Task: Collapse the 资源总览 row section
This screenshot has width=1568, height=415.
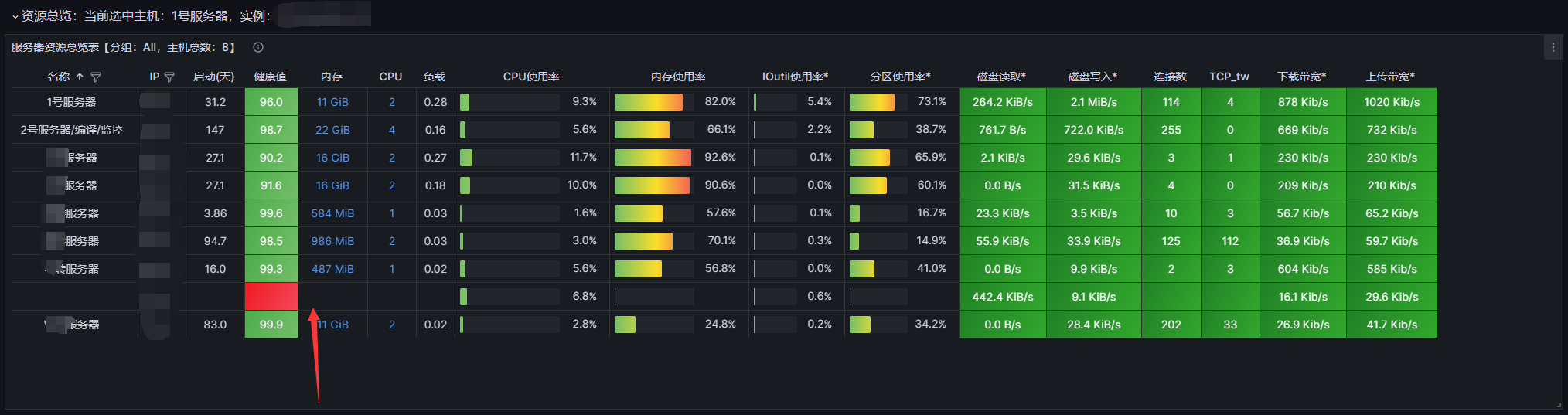Action: [x=15, y=16]
